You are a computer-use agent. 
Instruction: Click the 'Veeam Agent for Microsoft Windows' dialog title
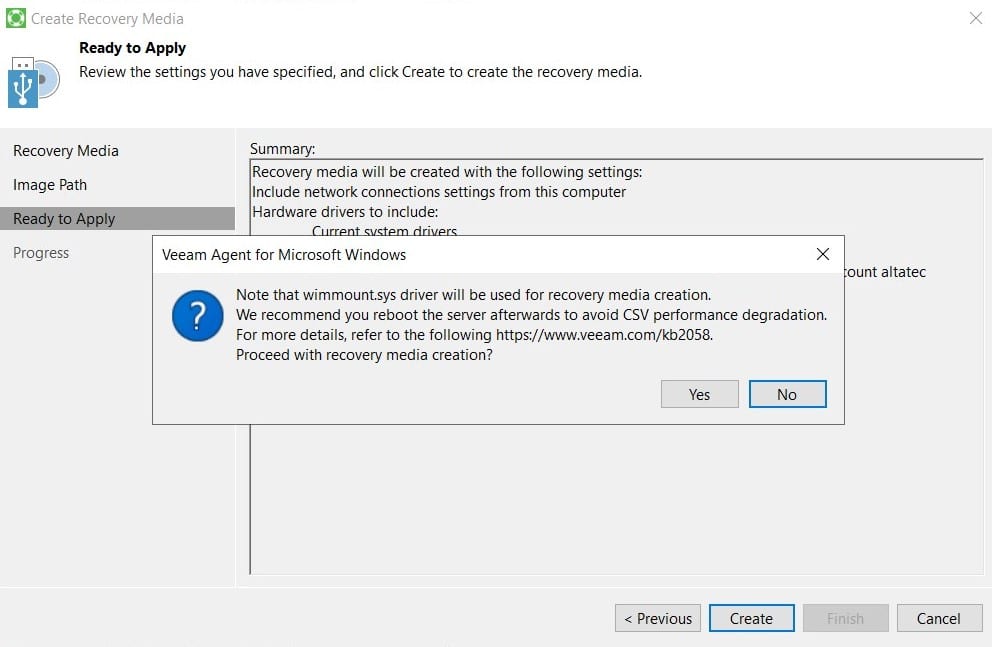(x=284, y=255)
